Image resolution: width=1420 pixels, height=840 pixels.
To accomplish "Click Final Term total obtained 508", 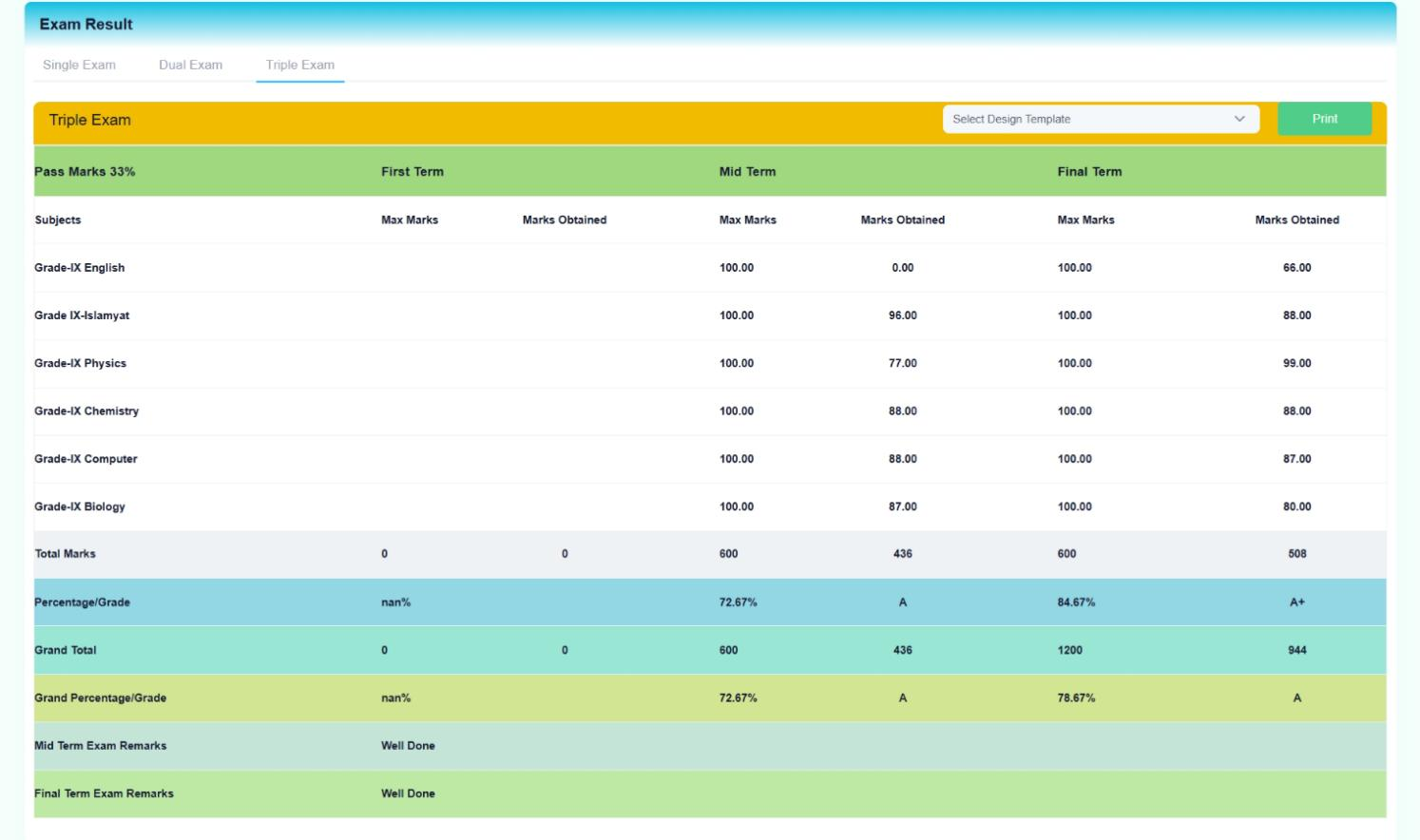I will [1296, 554].
